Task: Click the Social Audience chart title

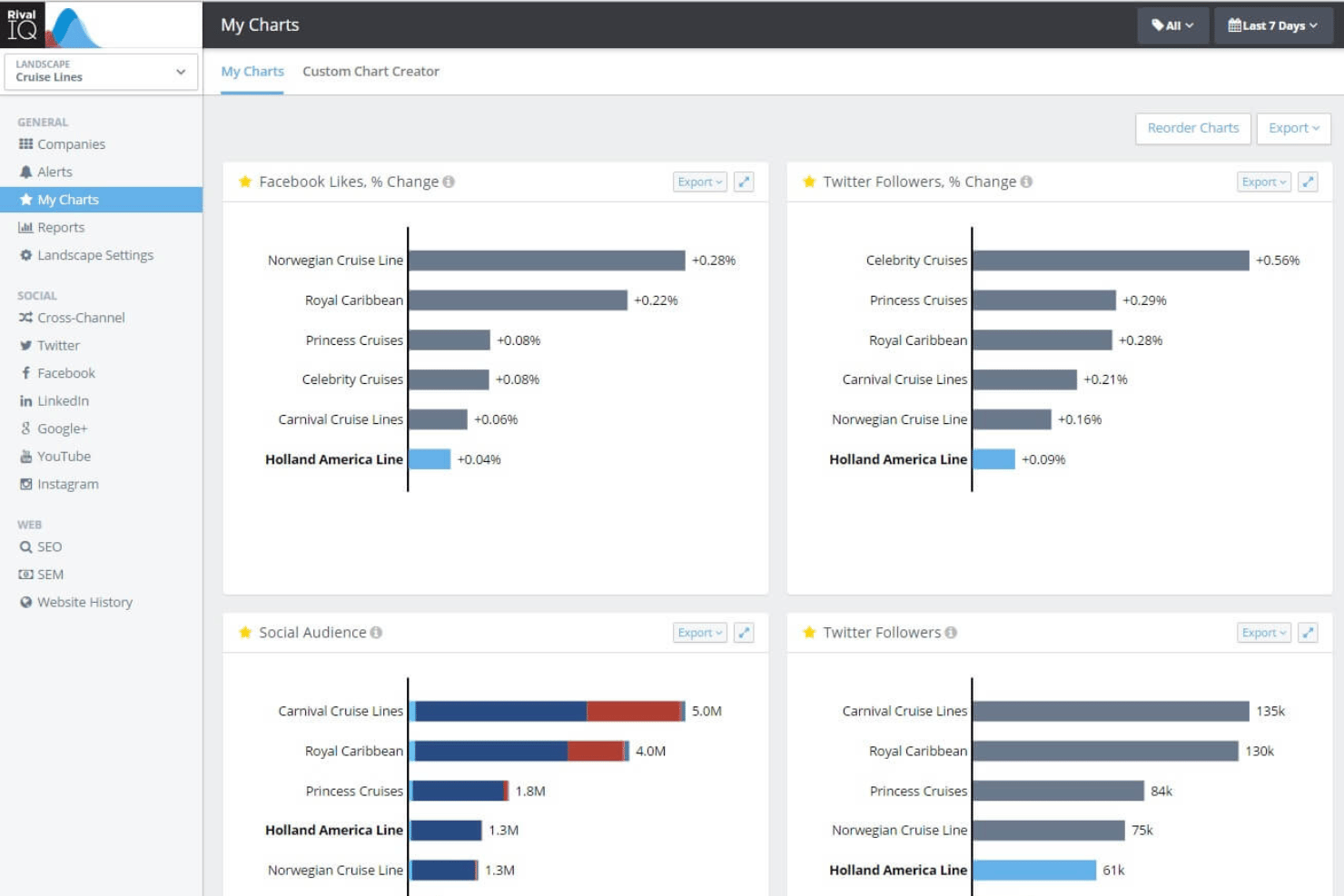Action: click(x=312, y=633)
